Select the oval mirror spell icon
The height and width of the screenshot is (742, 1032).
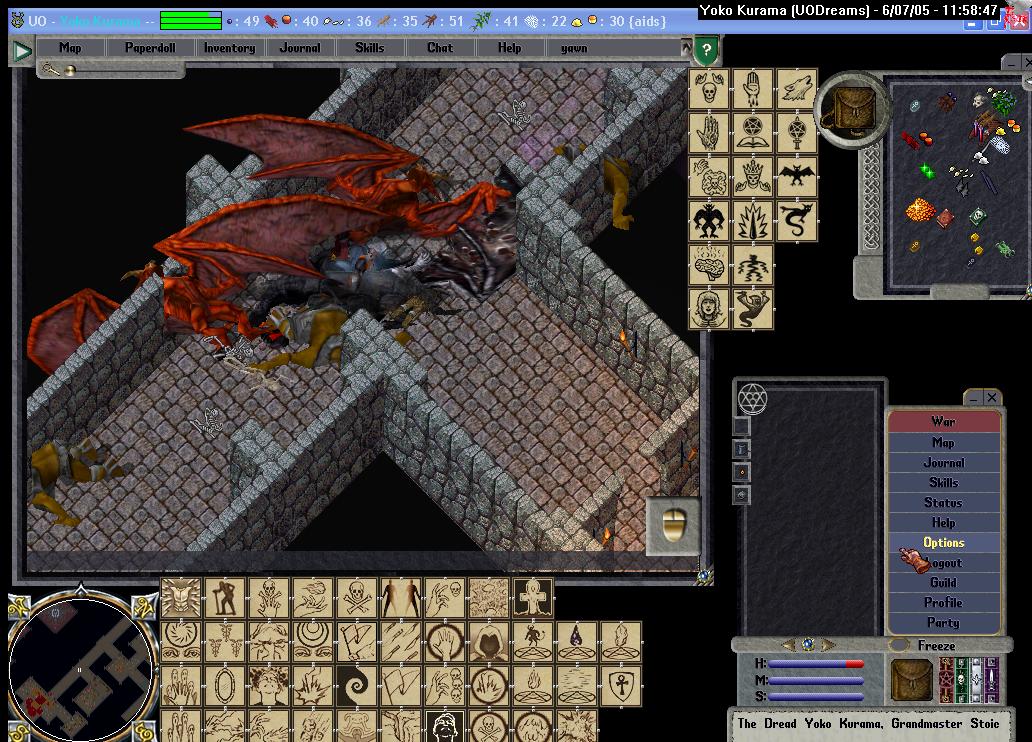point(224,686)
